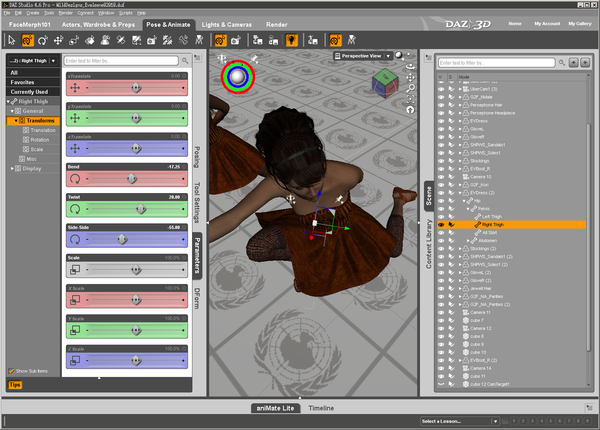This screenshot has width=600, height=430.
Task: Activate the Rotate tool in toolbar
Action: point(42,40)
